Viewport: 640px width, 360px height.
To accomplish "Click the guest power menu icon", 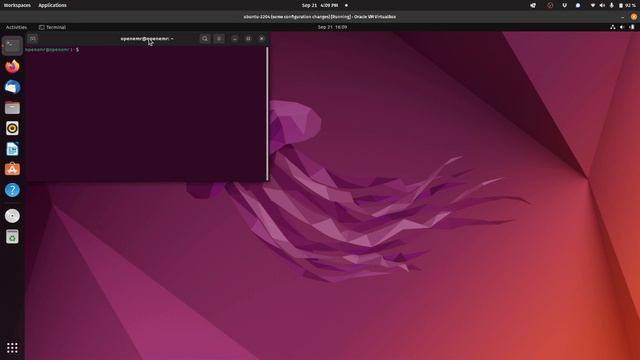I will click(x=632, y=27).
